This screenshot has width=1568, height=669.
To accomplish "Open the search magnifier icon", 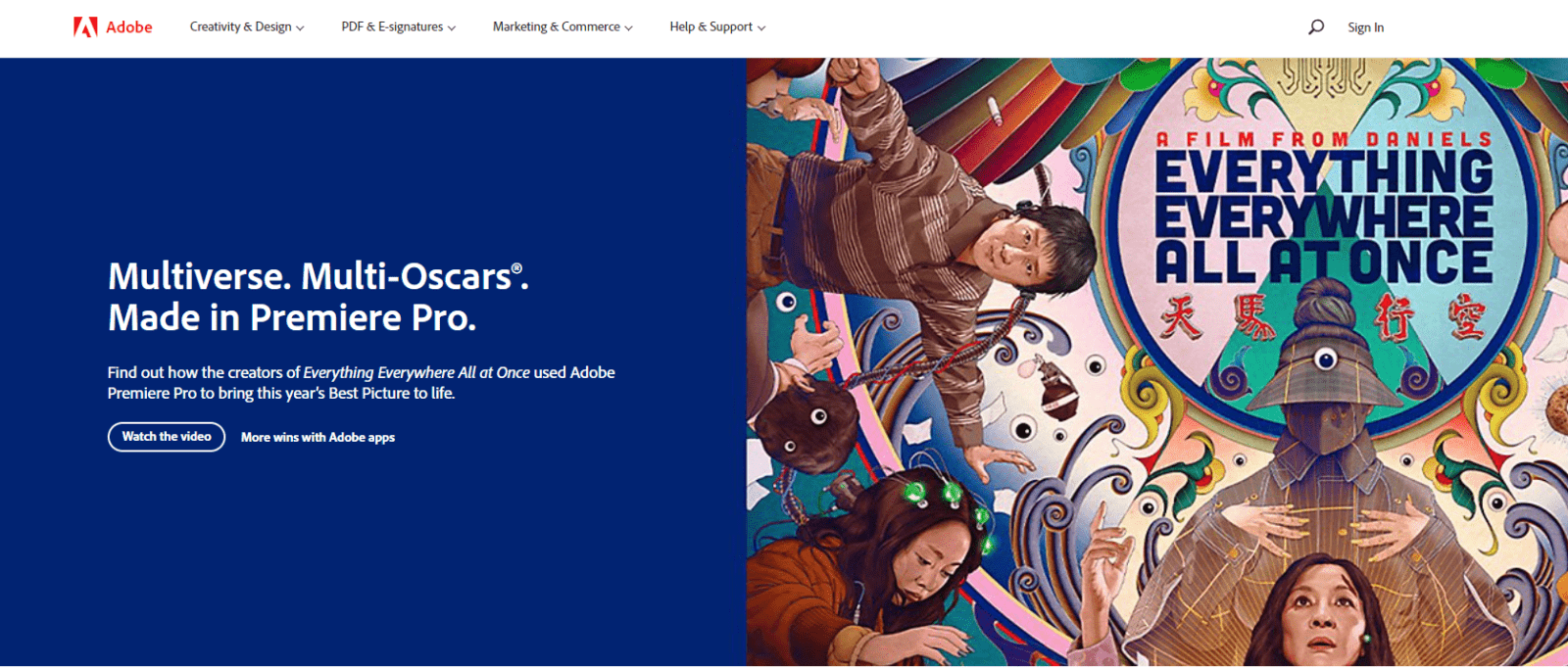I will tap(1316, 27).
